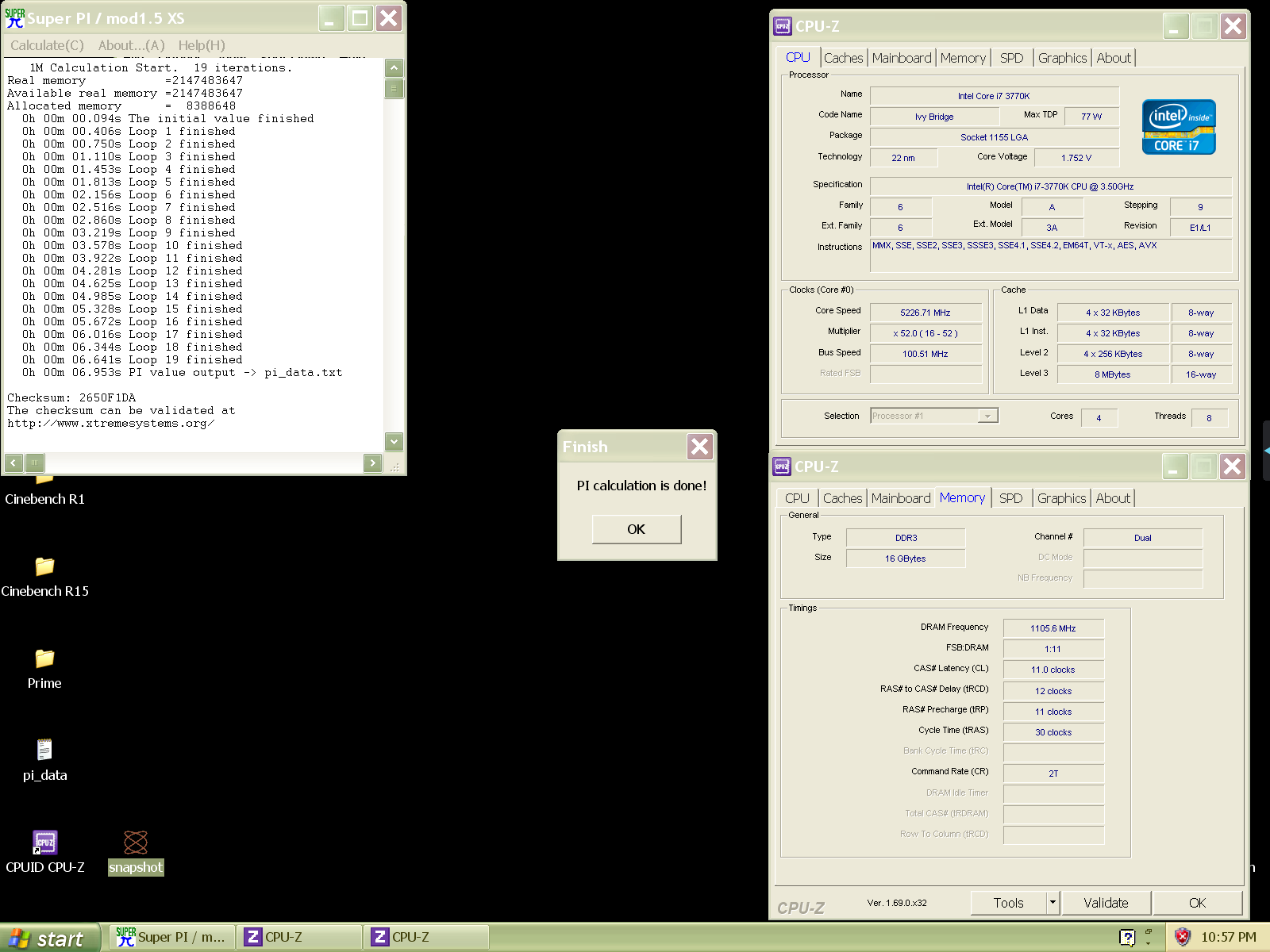Click the Windows Start button
Screen dimensions: 1270x952
click(50, 938)
